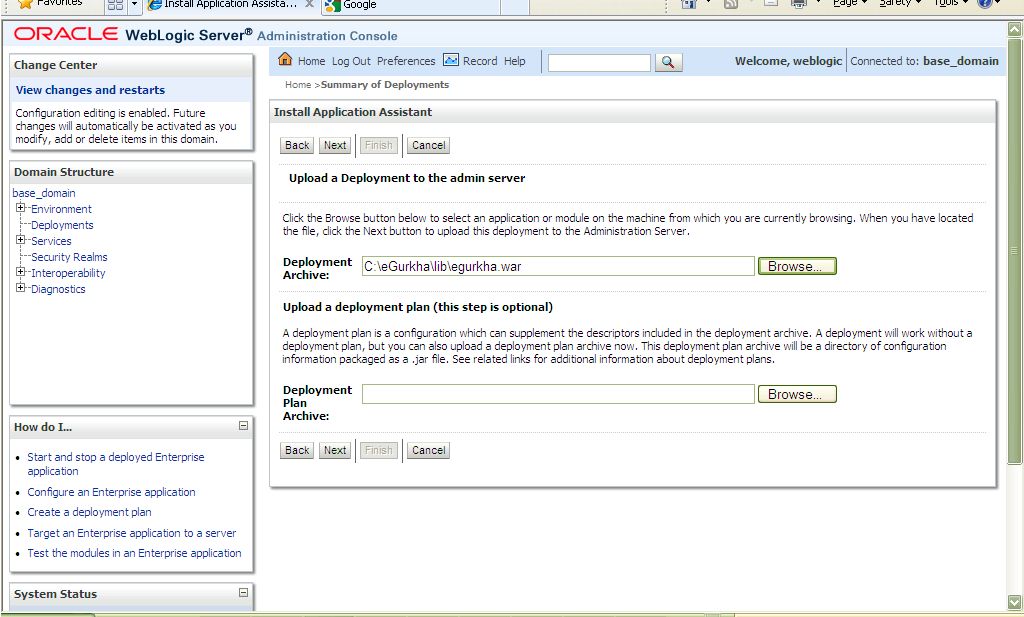Expand the Environment tree node
Viewport: 1024px width, 617px height.
20,208
